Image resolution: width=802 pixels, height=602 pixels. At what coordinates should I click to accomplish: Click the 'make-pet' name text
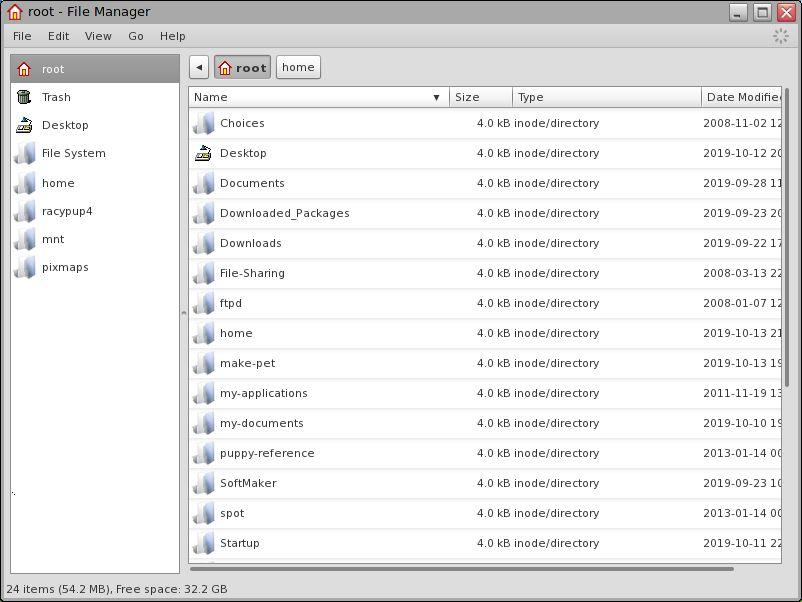[248, 363]
